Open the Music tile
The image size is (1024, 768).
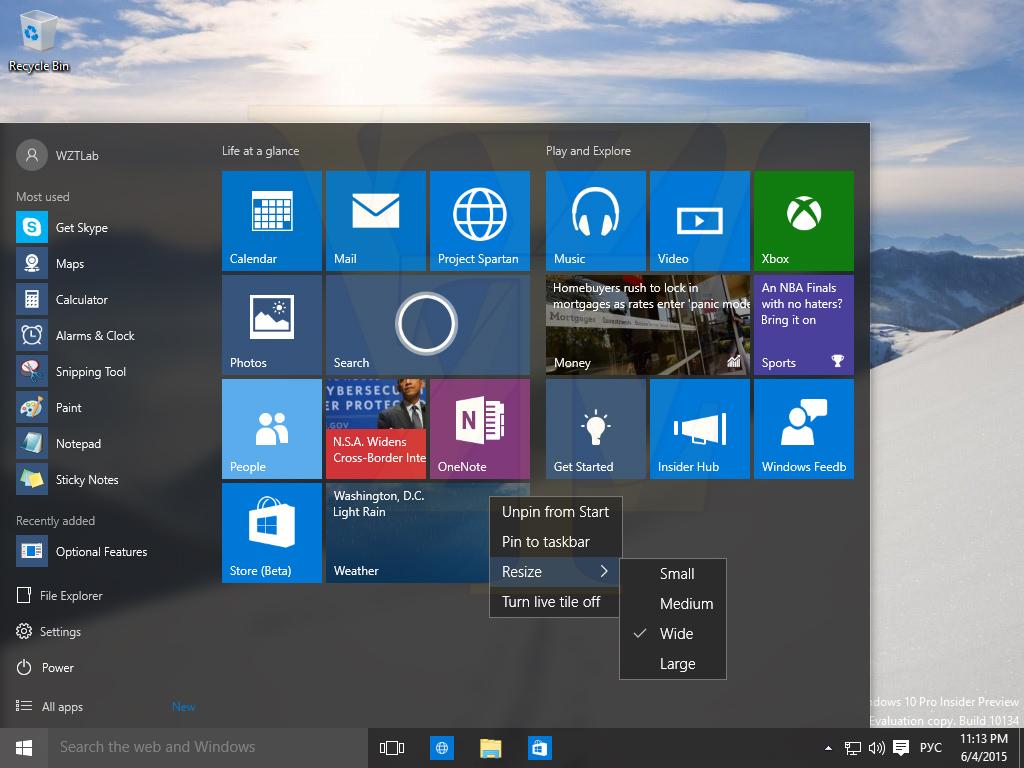596,221
